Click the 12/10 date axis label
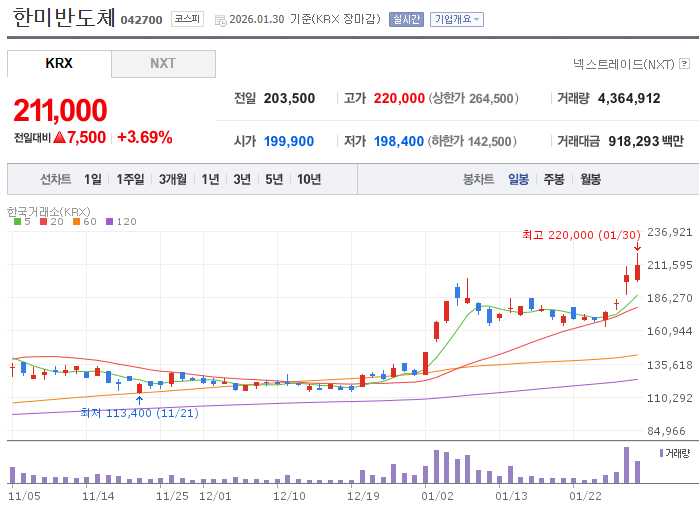Viewport: 699px width, 506px height. click(x=289, y=496)
